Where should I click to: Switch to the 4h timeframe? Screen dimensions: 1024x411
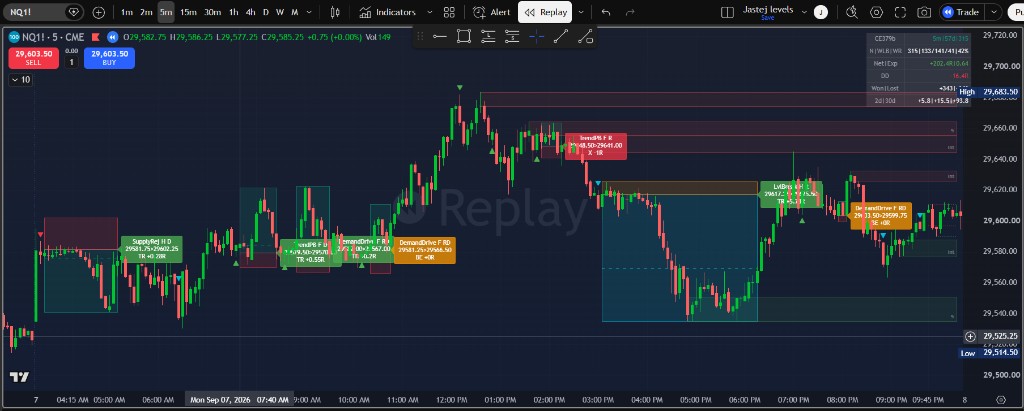pyautogui.click(x=251, y=12)
